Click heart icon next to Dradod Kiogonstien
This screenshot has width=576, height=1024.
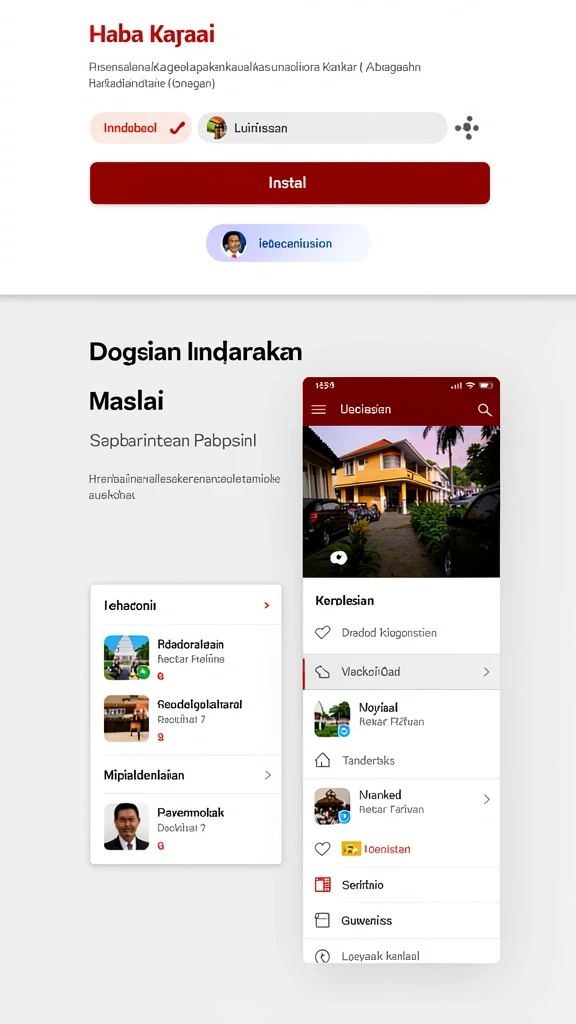[x=323, y=632]
